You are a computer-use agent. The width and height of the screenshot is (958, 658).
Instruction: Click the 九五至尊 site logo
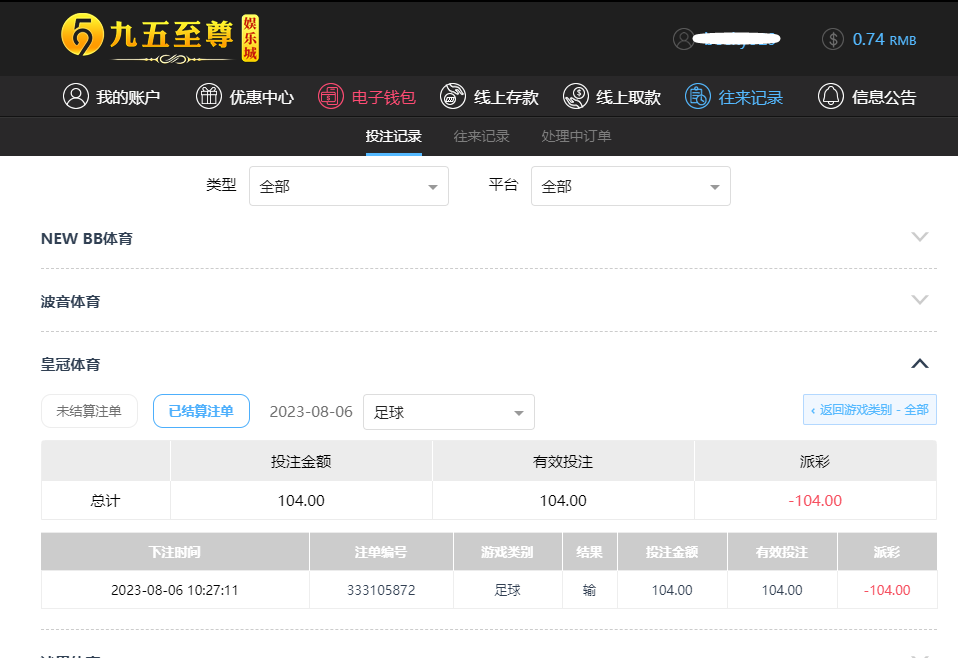(x=160, y=39)
